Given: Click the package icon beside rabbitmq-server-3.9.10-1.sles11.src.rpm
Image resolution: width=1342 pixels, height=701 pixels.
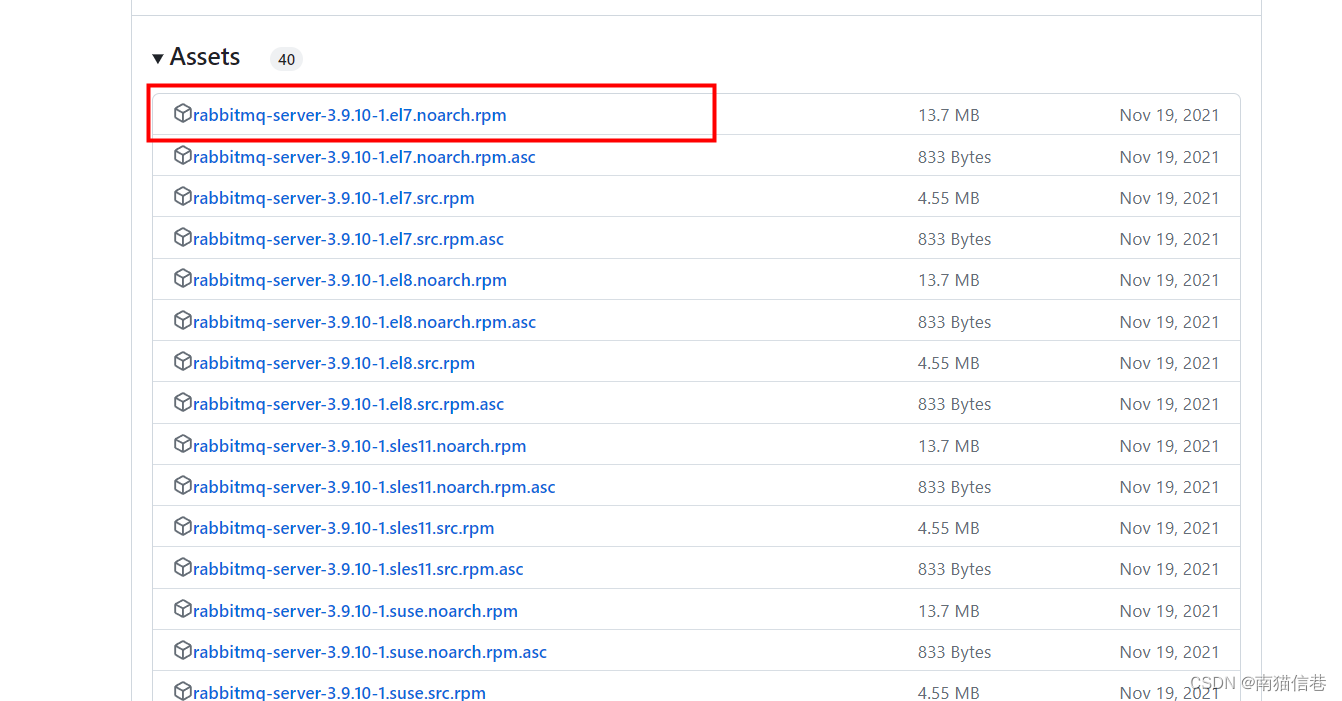Looking at the screenshot, I should pos(183,527).
